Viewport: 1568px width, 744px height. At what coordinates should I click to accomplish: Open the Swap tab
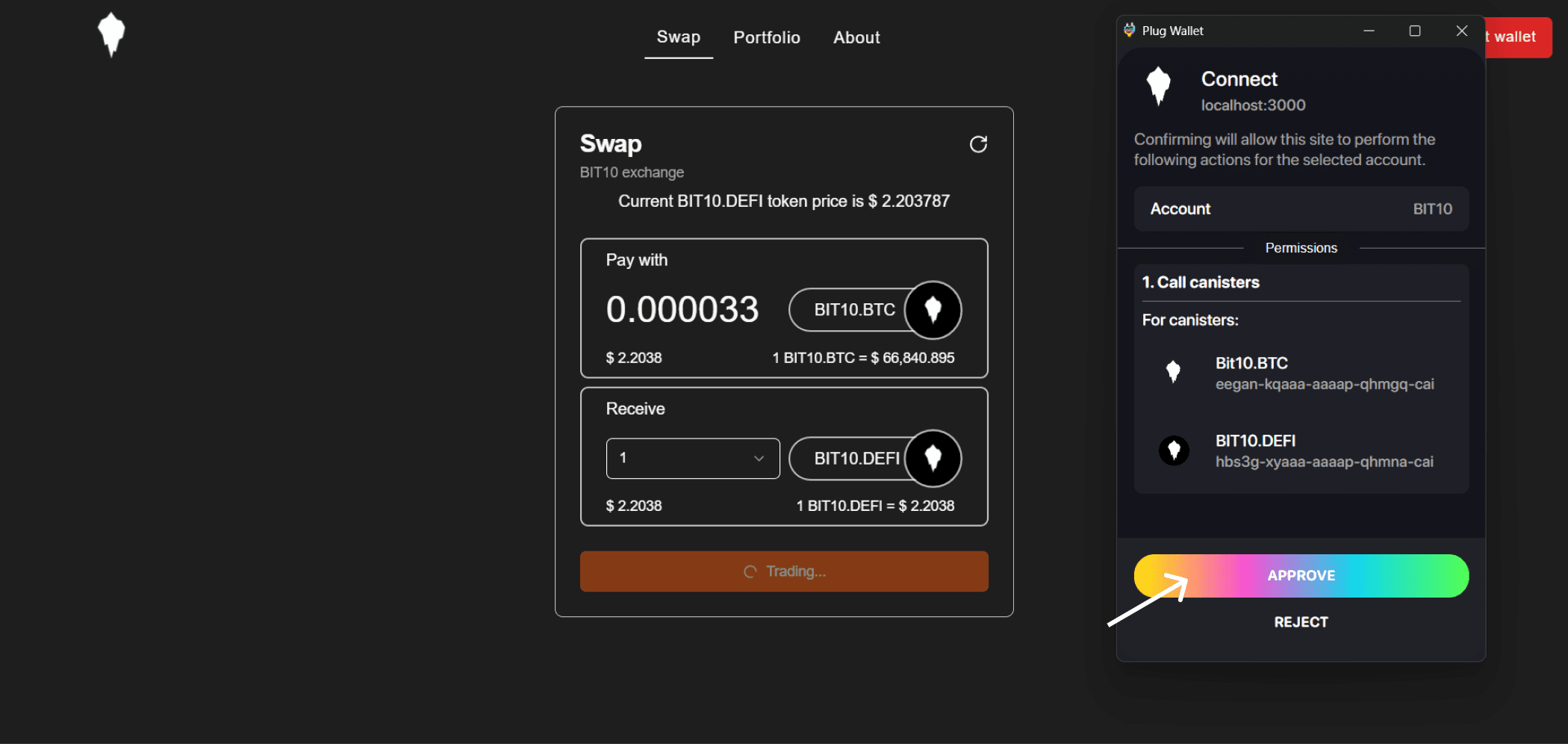click(679, 37)
